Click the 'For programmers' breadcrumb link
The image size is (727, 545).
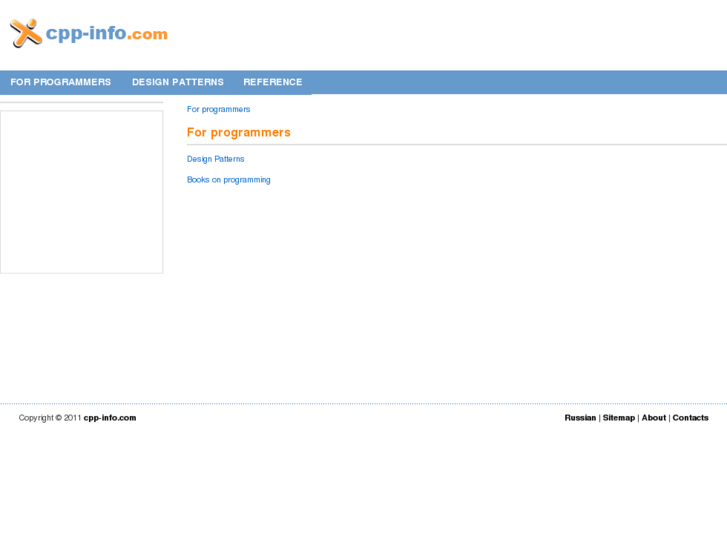tap(218, 109)
